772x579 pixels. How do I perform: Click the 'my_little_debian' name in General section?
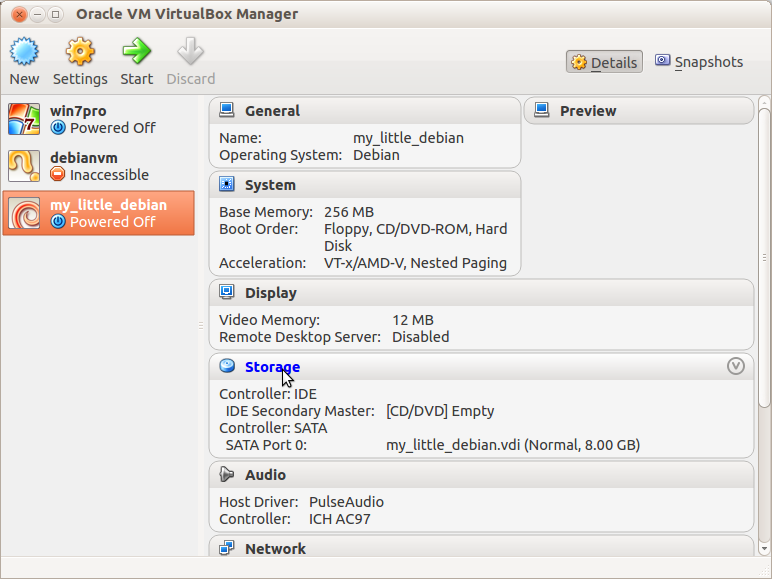(408, 138)
